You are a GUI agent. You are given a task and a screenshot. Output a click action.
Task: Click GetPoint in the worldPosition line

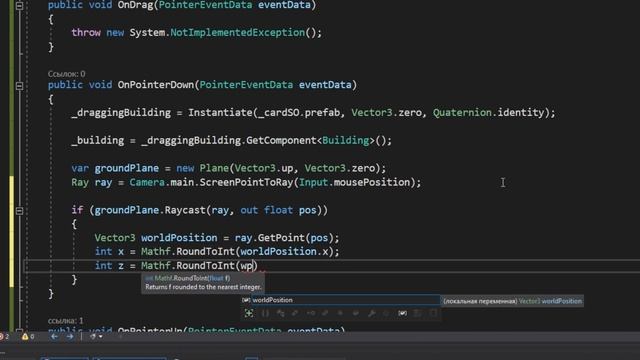(281, 238)
